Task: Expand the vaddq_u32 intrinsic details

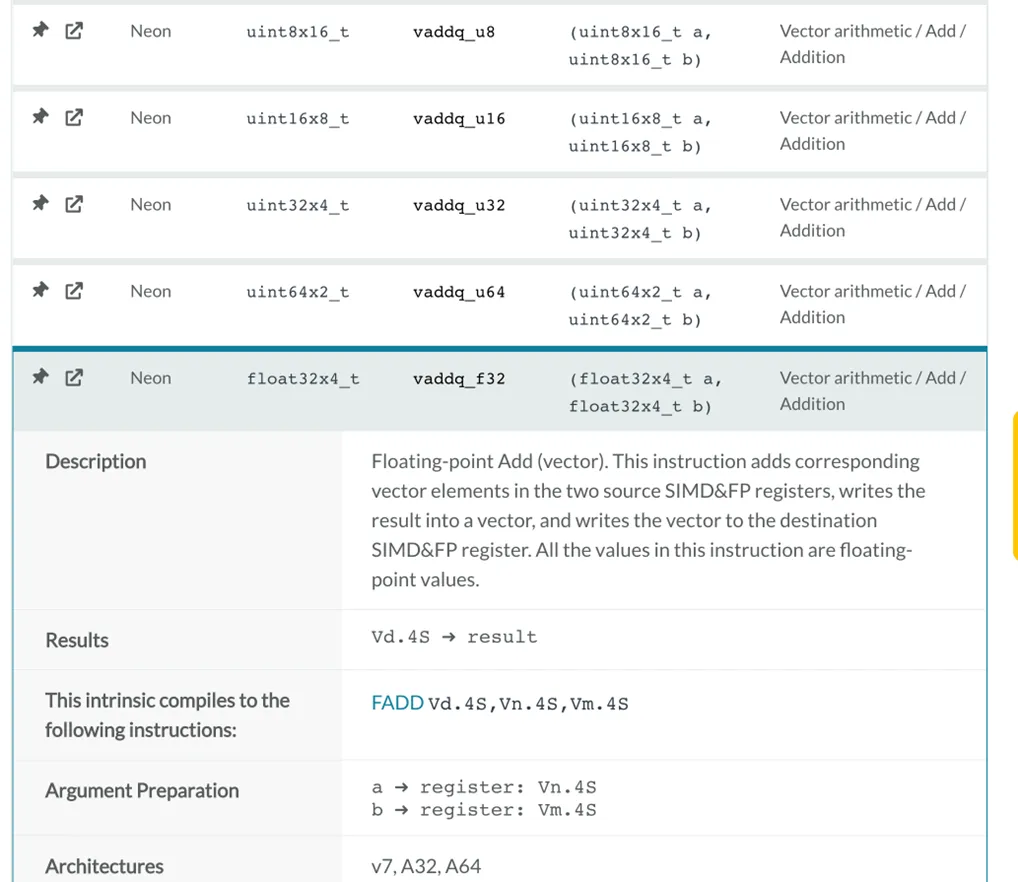Action: pos(459,206)
